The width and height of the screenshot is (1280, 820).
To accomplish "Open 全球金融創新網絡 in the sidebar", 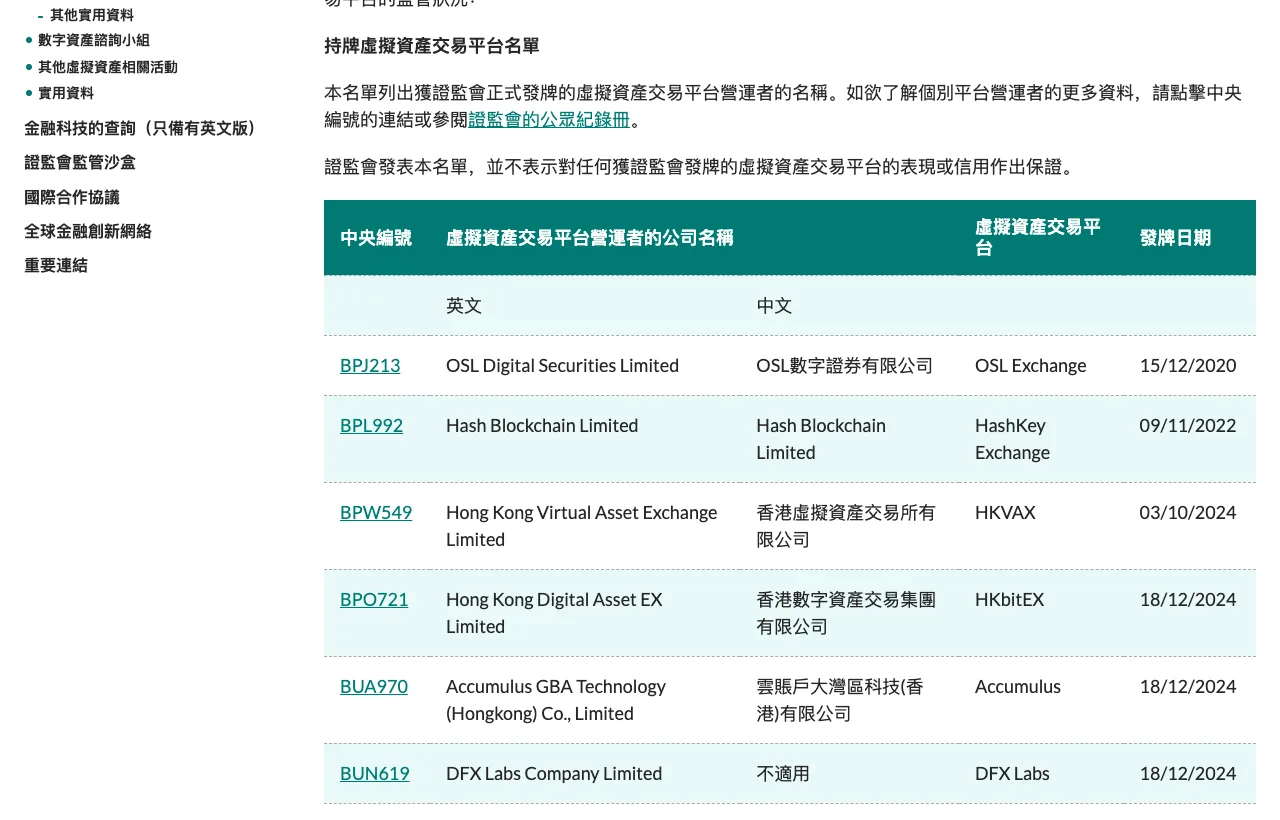I will [x=88, y=231].
